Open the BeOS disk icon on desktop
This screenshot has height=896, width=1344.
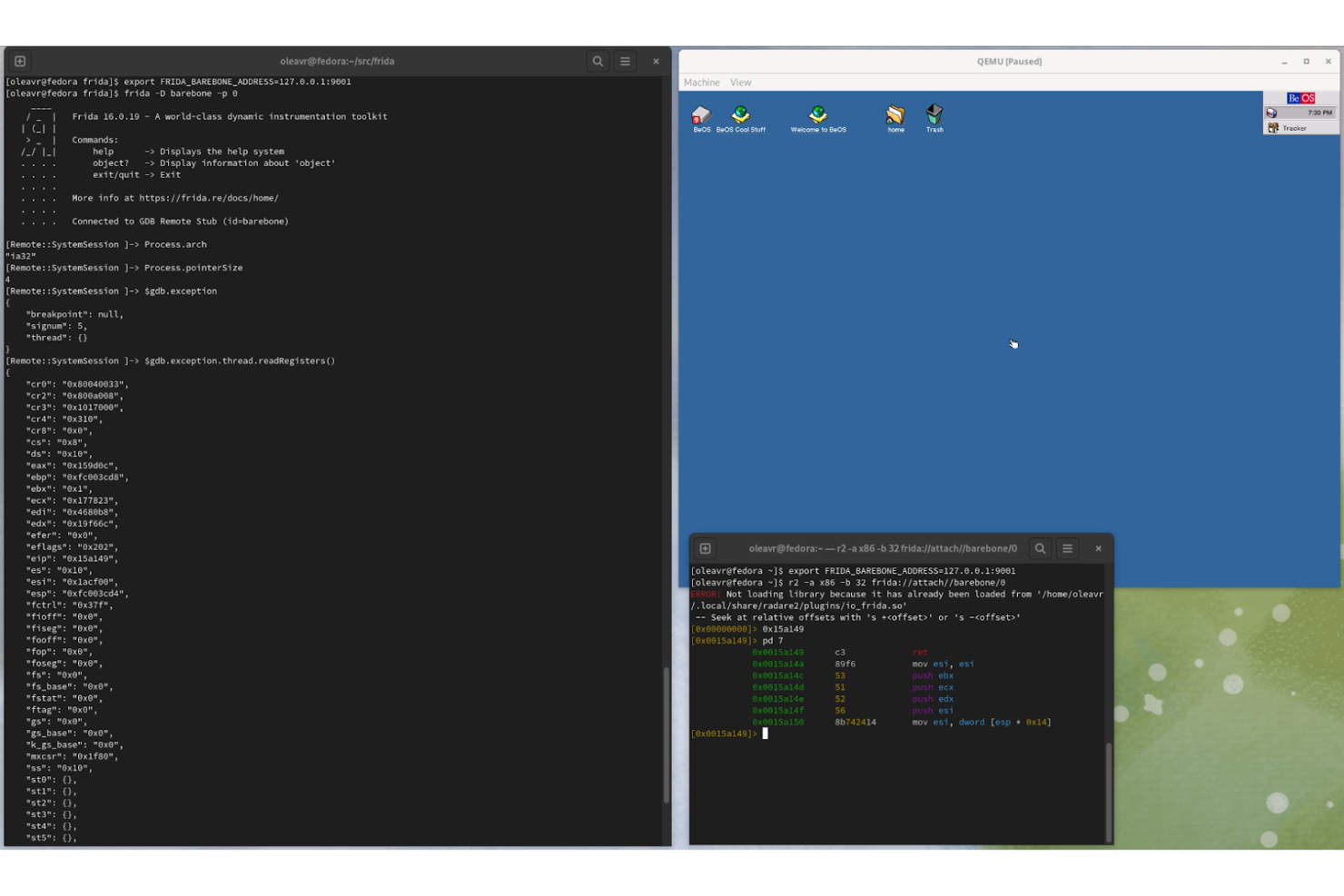pyautogui.click(x=701, y=115)
